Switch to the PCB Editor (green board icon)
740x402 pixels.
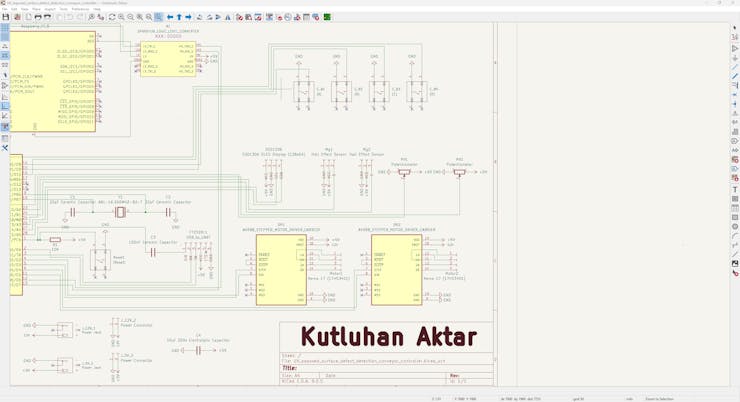327,17
